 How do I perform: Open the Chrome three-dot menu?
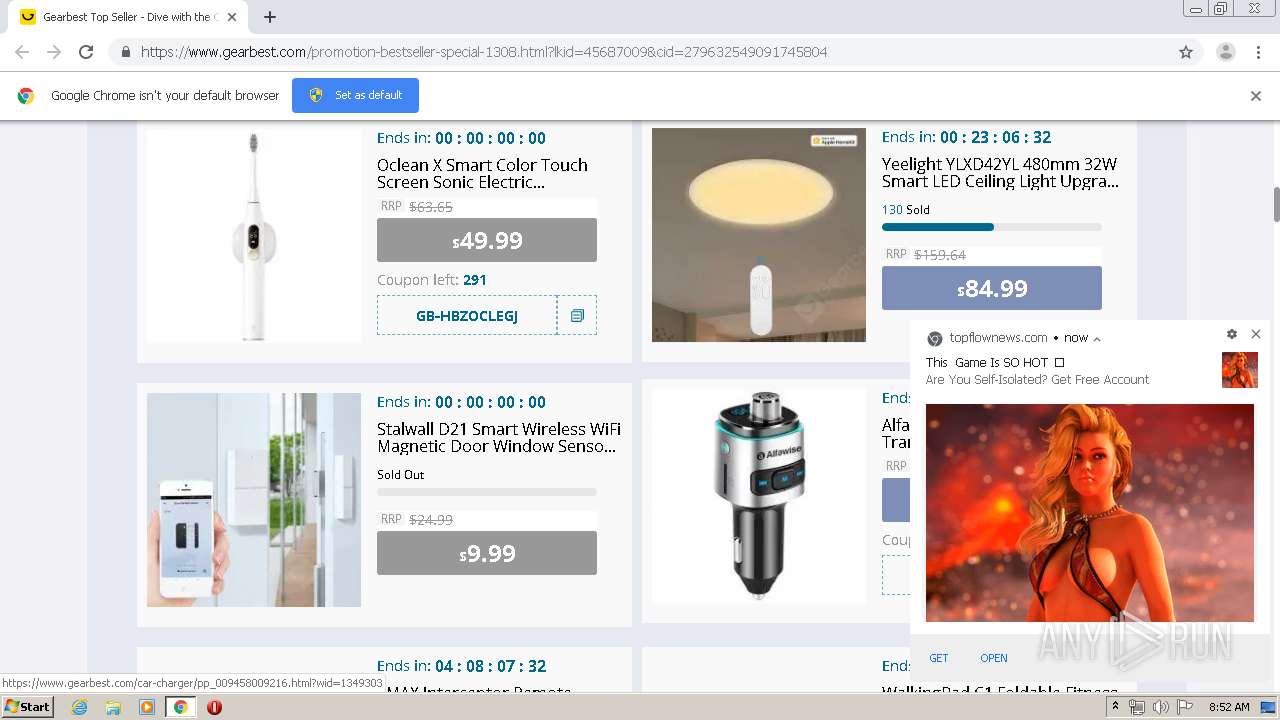pos(1258,52)
